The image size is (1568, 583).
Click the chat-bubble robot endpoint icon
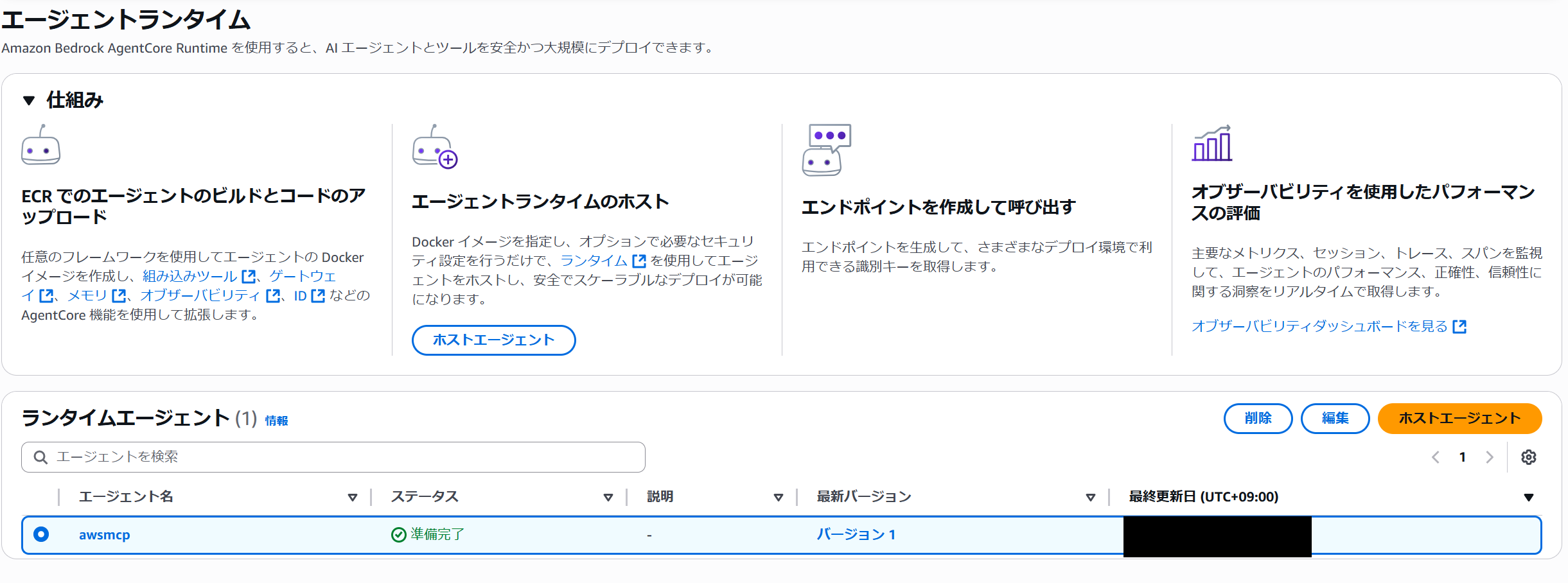(x=826, y=150)
